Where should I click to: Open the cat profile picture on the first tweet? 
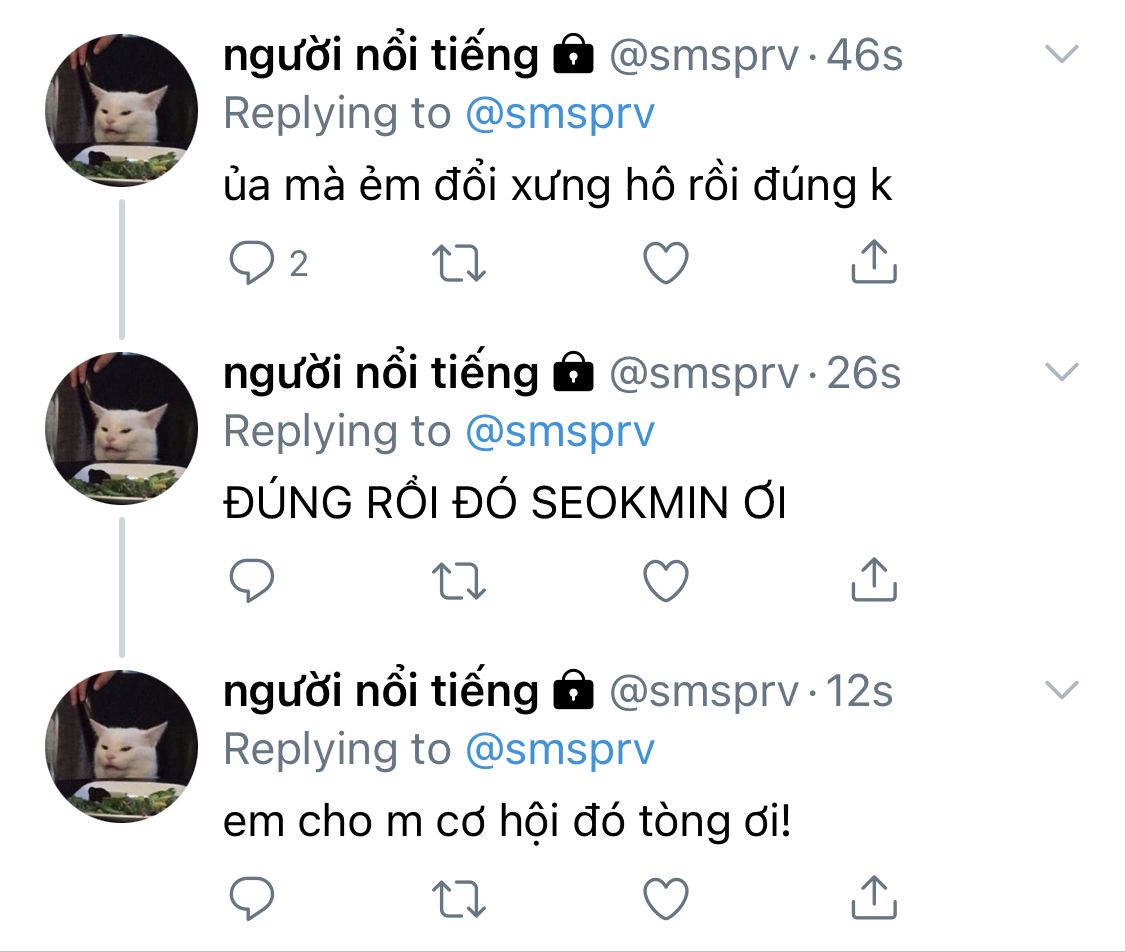click(122, 110)
